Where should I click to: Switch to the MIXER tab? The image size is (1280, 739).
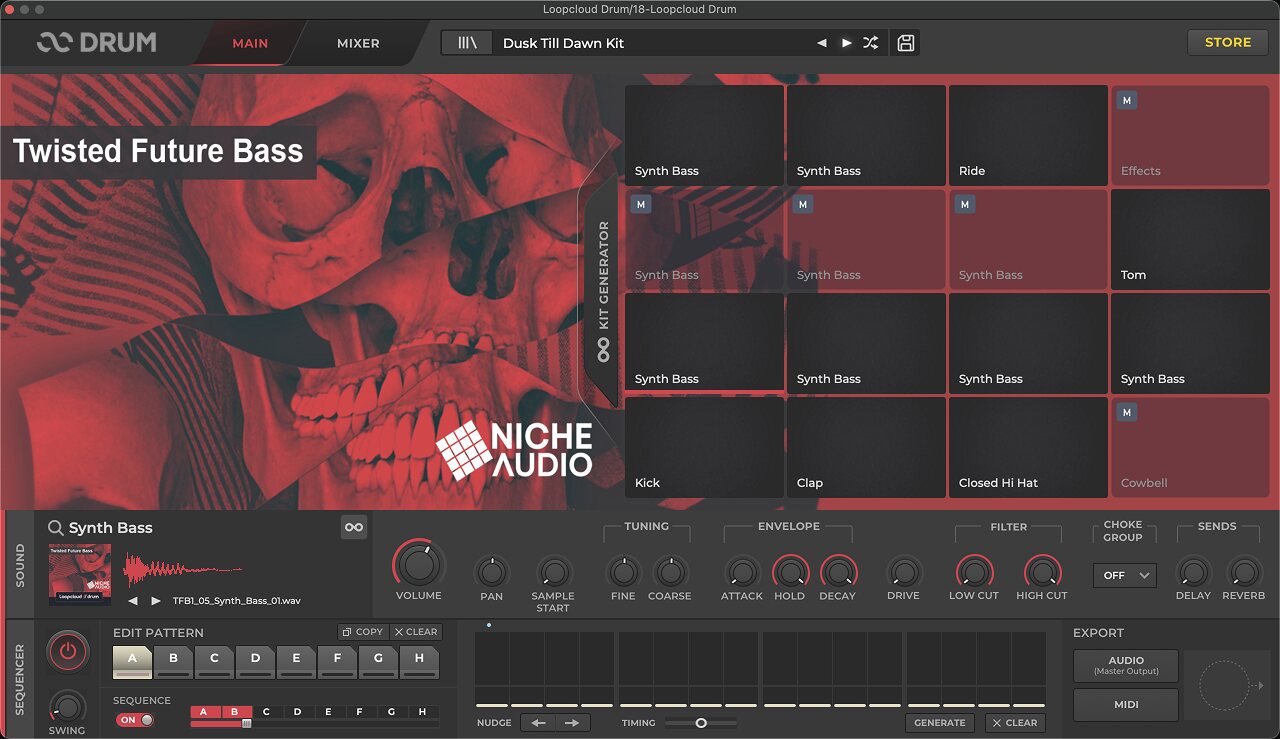(x=358, y=43)
